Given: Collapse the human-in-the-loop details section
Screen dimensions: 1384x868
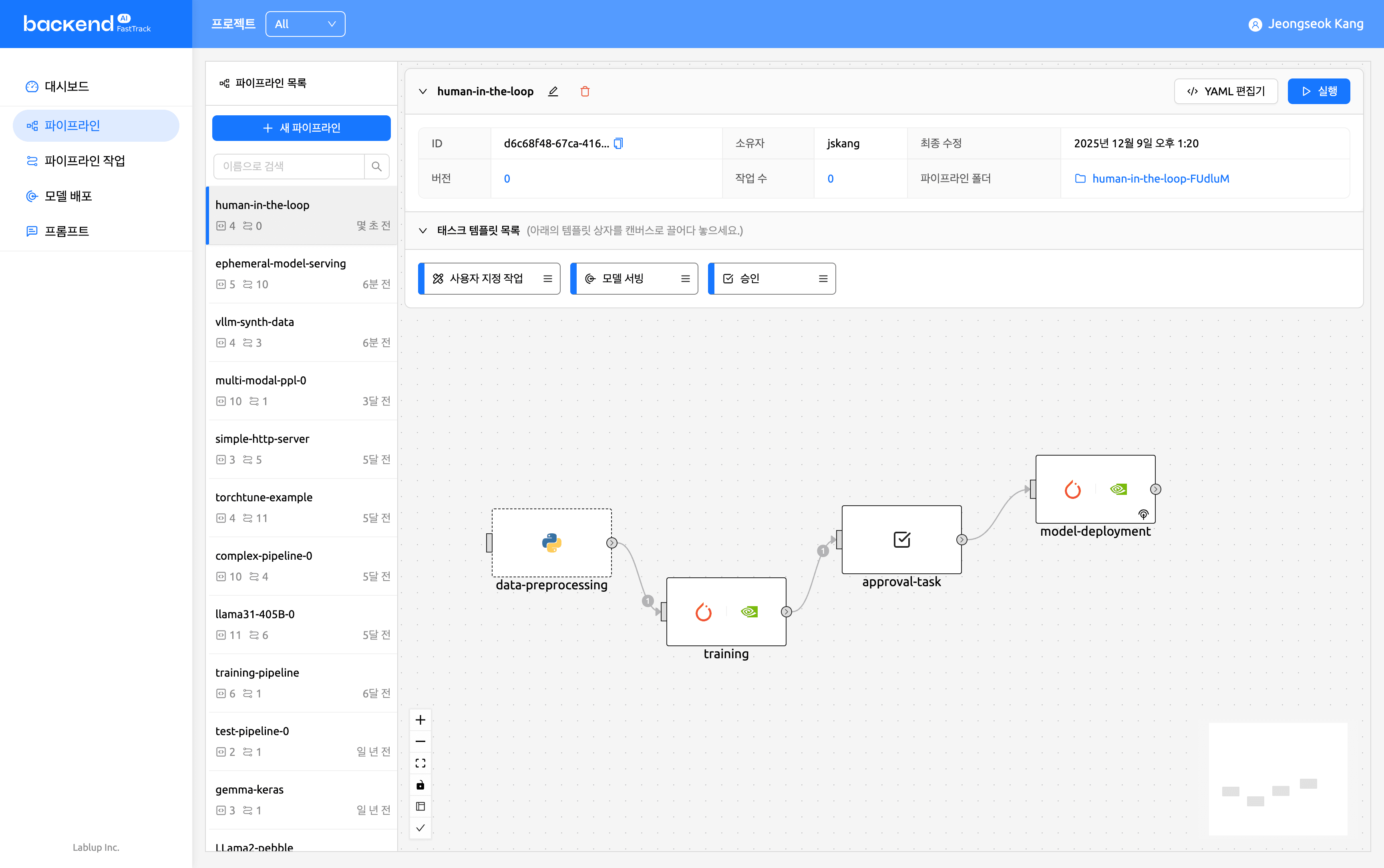Looking at the screenshot, I should pyautogui.click(x=423, y=91).
